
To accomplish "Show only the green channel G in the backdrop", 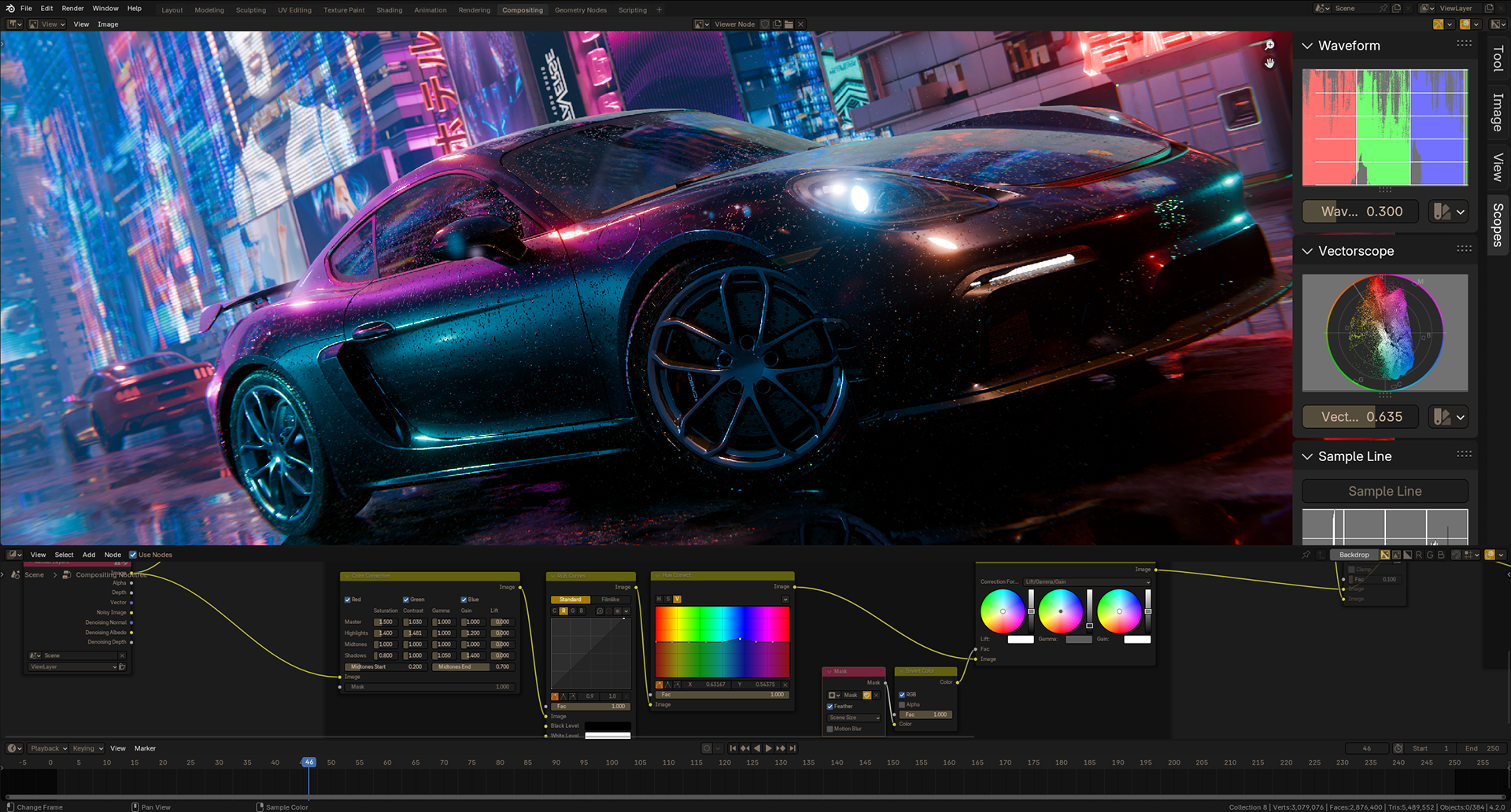I will point(1430,555).
